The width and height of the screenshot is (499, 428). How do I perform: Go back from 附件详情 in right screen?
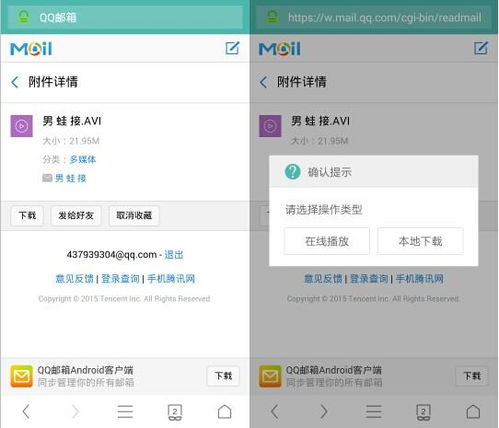[263, 82]
